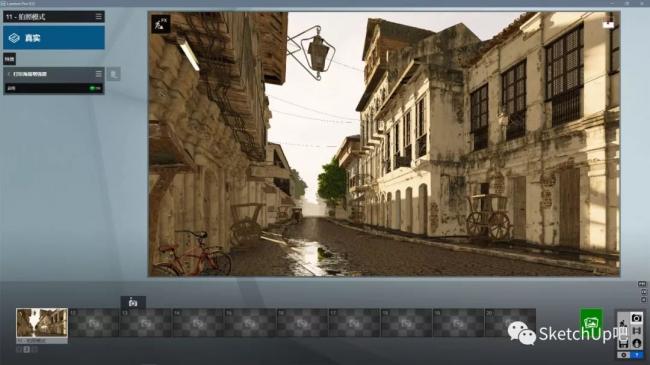
Task: Open the Save files floppy disk icon
Action: (x=623, y=344)
